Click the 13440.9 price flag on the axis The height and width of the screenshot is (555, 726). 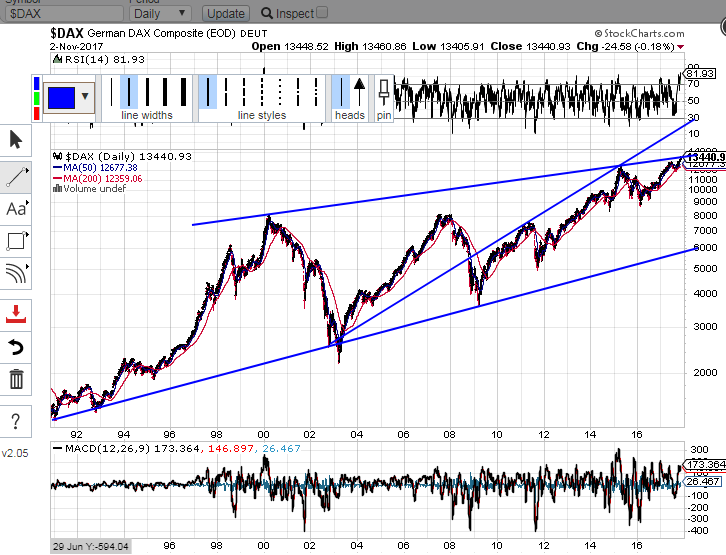coord(705,157)
